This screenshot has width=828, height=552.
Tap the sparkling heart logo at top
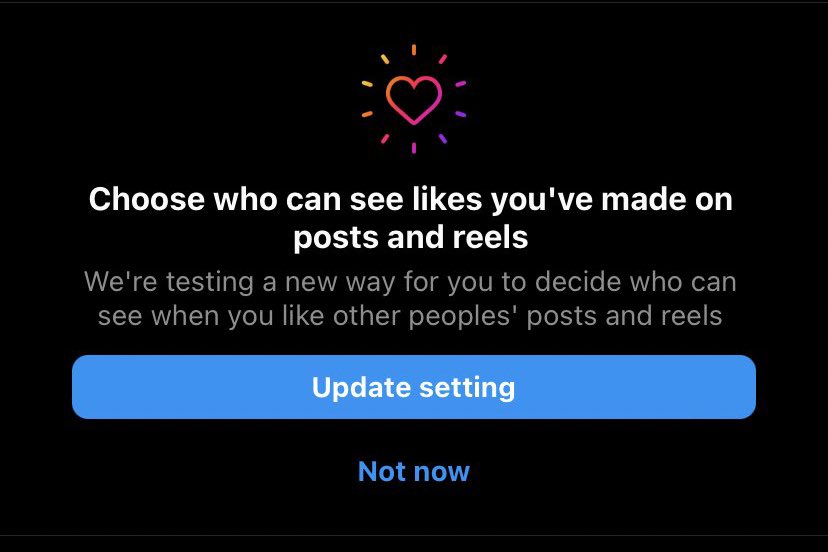click(414, 99)
